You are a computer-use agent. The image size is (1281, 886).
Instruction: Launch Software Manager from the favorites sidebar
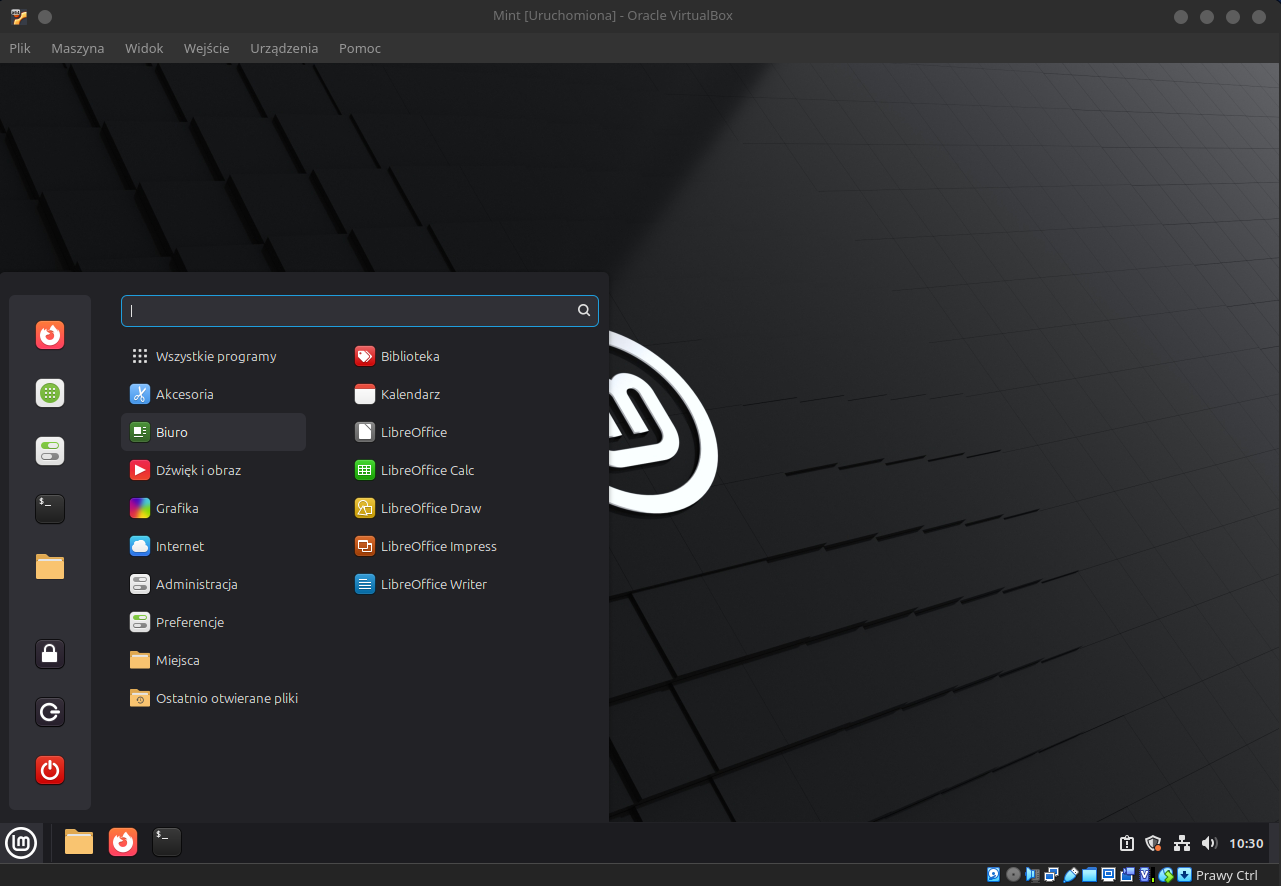(x=50, y=393)
